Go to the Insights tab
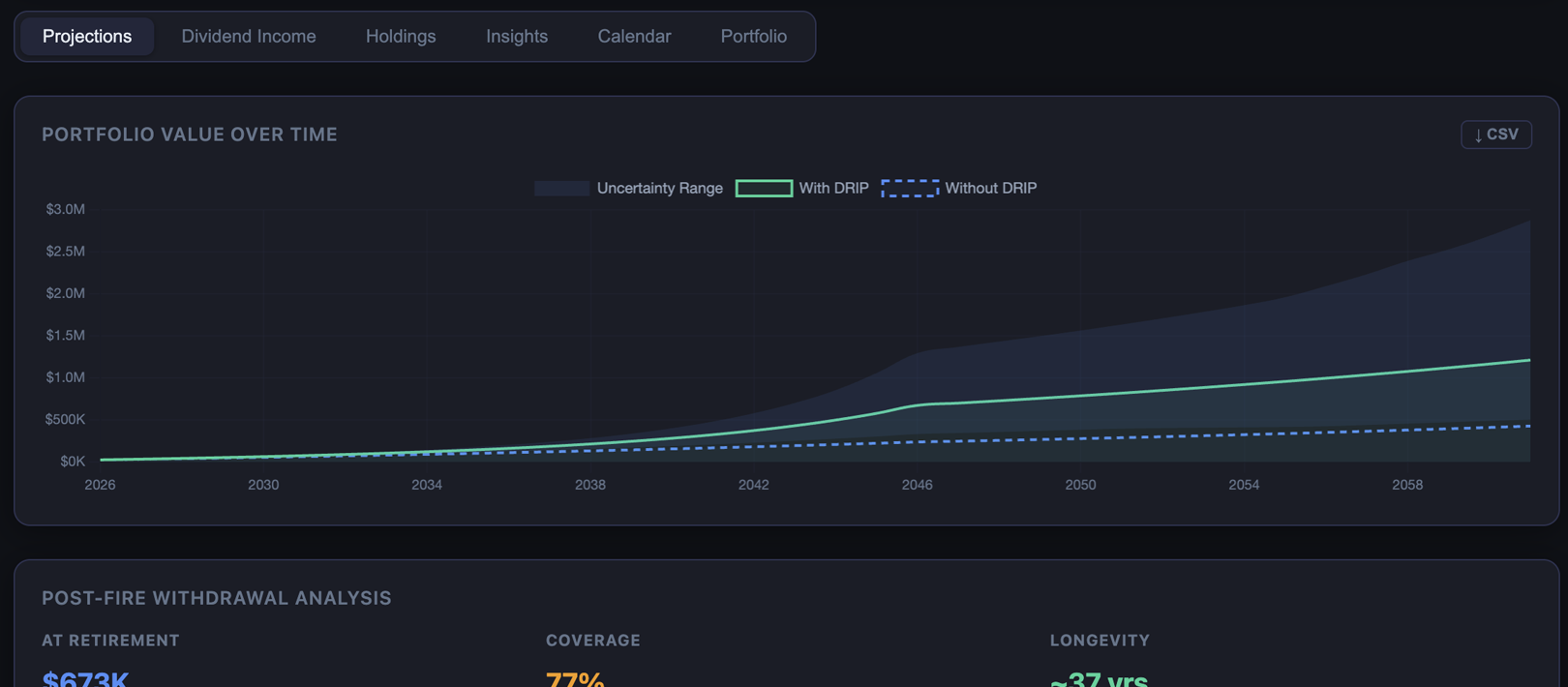The height and width of the screenshot is (687, 1568). point(517,37)
